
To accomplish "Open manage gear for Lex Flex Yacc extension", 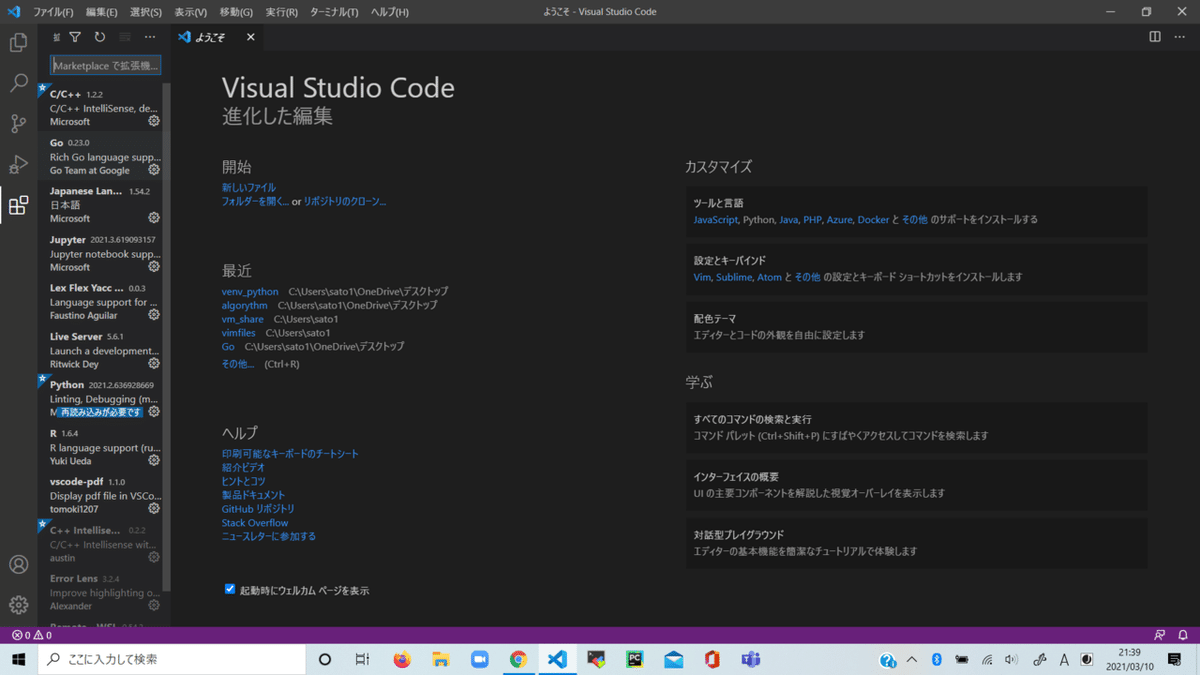I will click(154, 315).
